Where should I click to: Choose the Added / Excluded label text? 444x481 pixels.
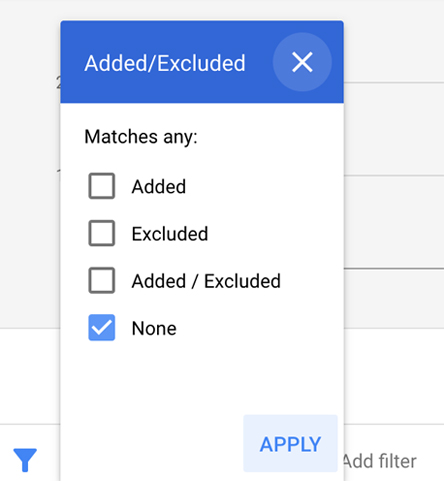point(206,281)
